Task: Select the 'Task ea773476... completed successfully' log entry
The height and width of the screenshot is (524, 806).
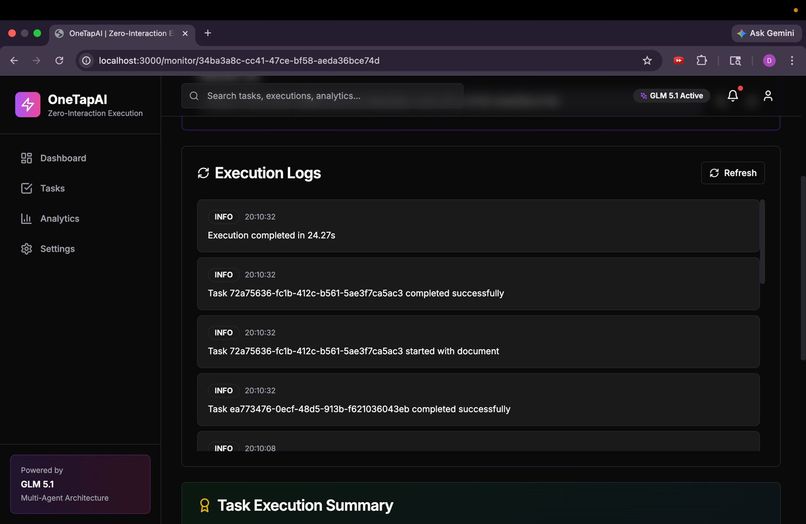Action: 478,400
